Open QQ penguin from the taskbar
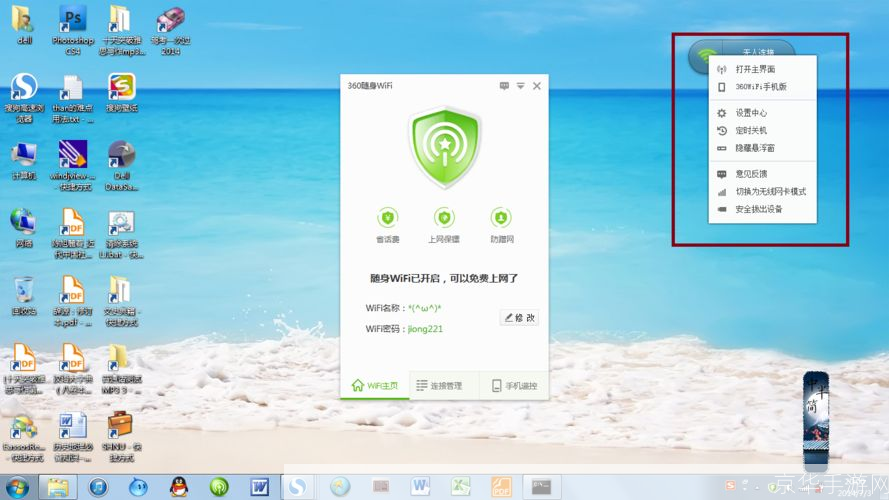Viewport: 889px width, 500px height. [x=179, y=487]
